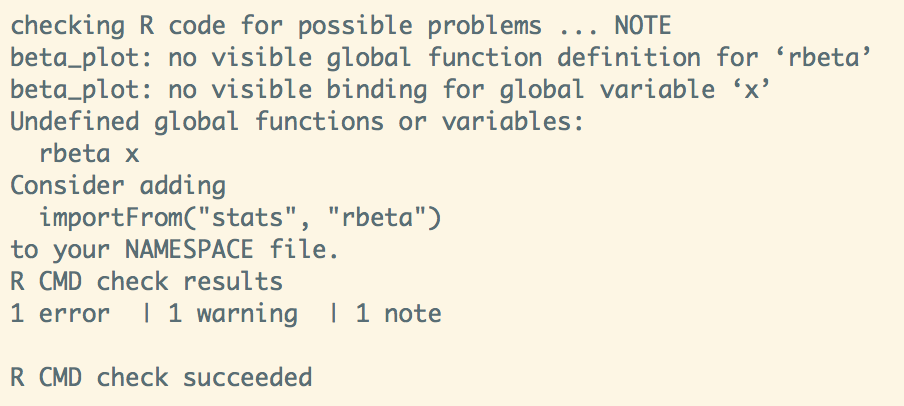Click the 'Undefined global functions or variables' line
904x406 pixels.
pos(297,122)
